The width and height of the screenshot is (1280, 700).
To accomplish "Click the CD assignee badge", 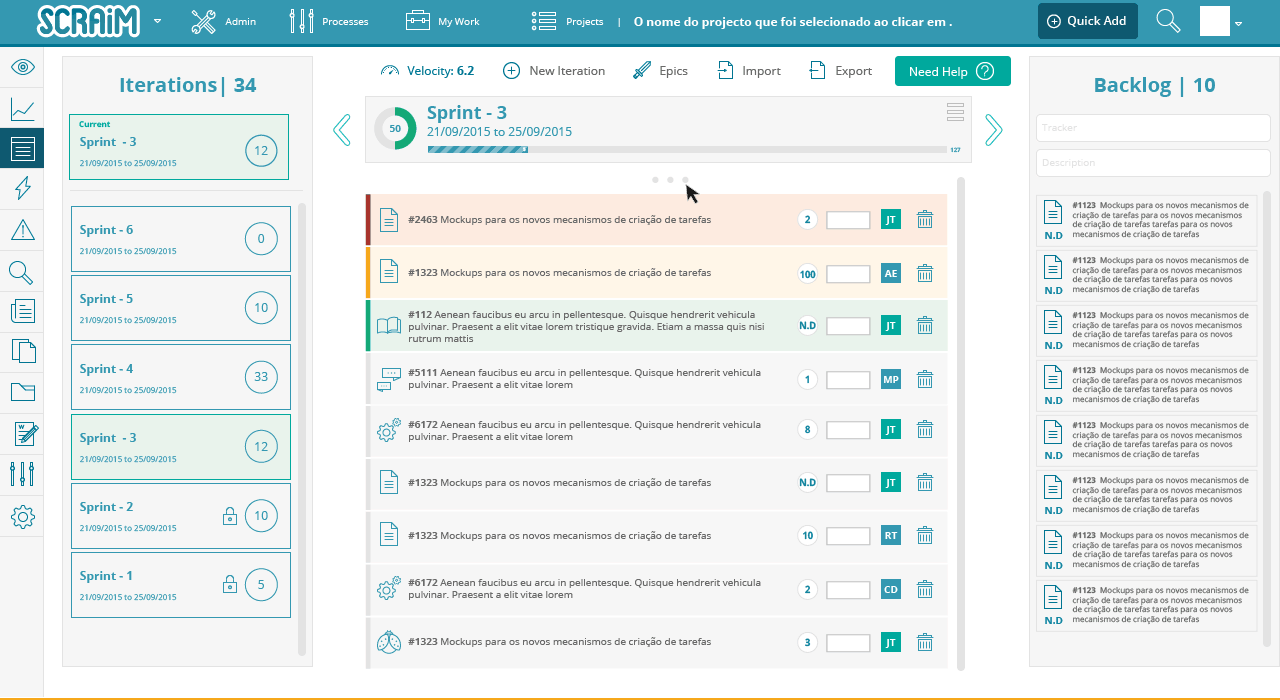I will point(891,589).
